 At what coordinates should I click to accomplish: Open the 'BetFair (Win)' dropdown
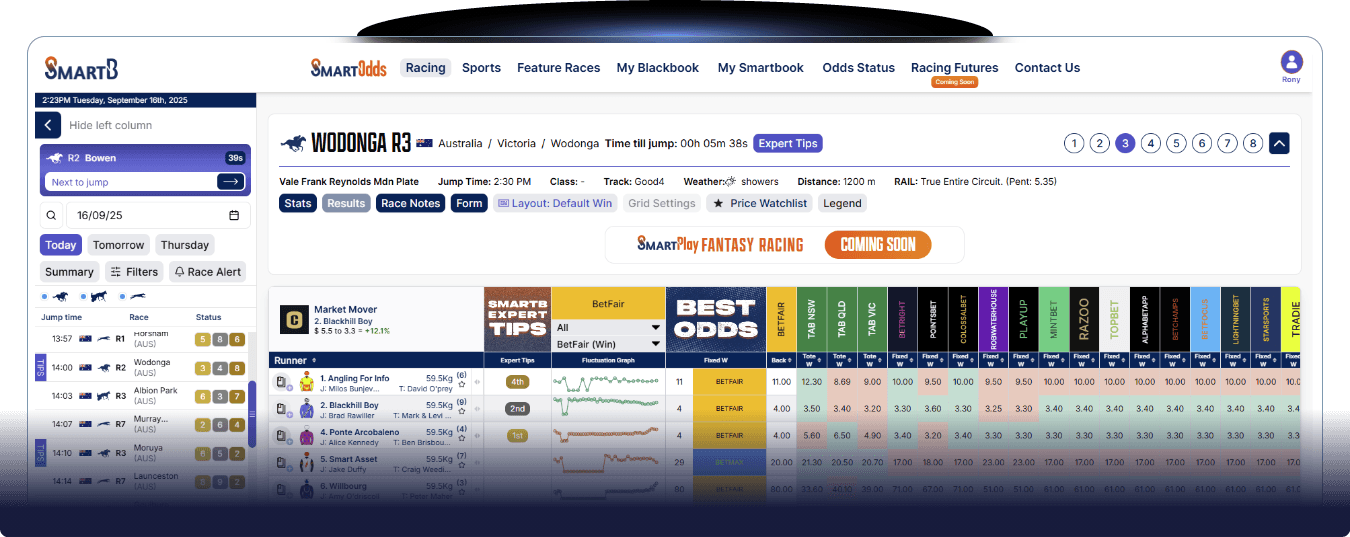tap(608, 343)
